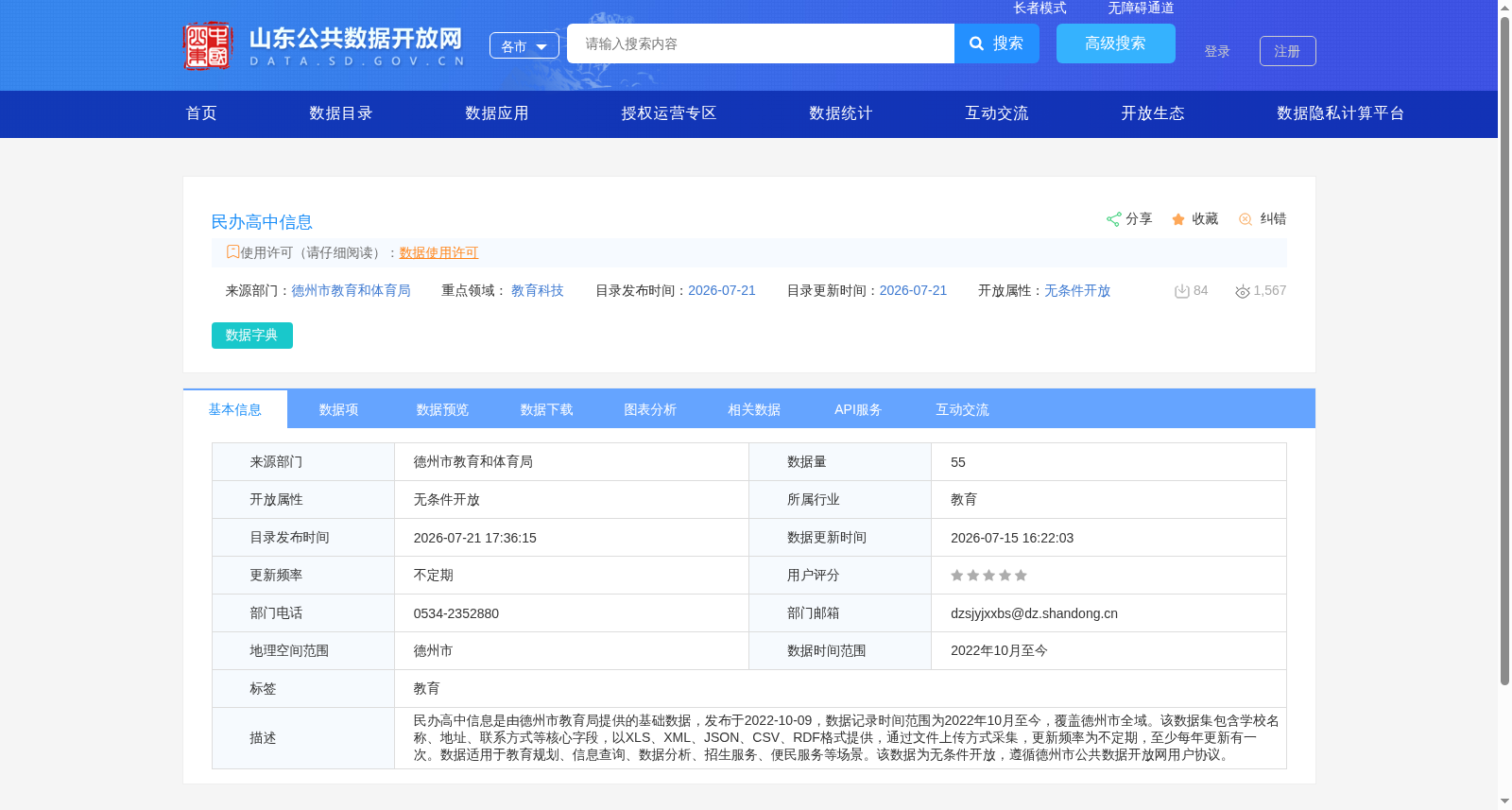This screenshot has height=810, width=1512.
Task: Rate using the user rating stars
Action: pos(988,576)
